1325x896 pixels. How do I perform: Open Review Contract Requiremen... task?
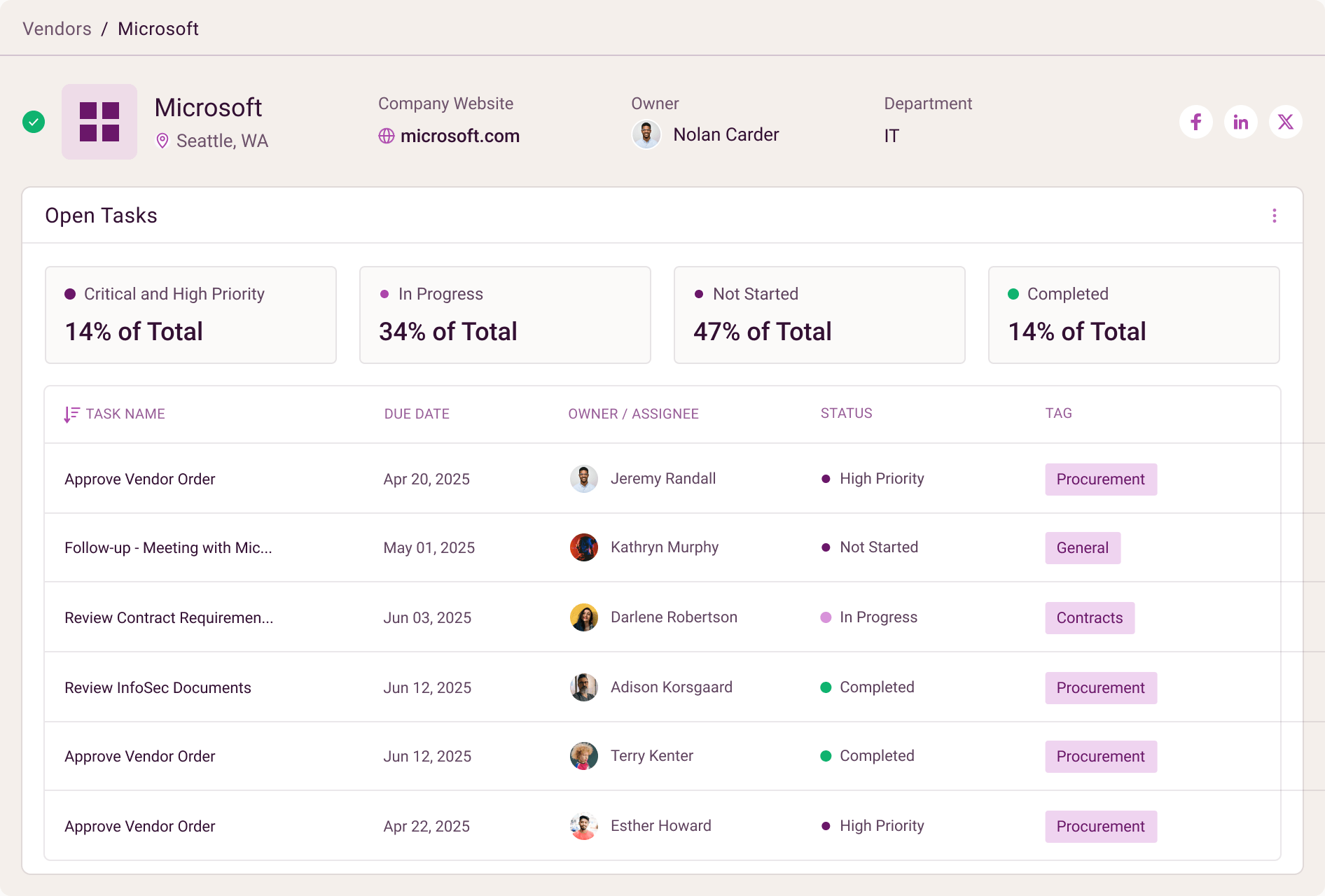169,617
